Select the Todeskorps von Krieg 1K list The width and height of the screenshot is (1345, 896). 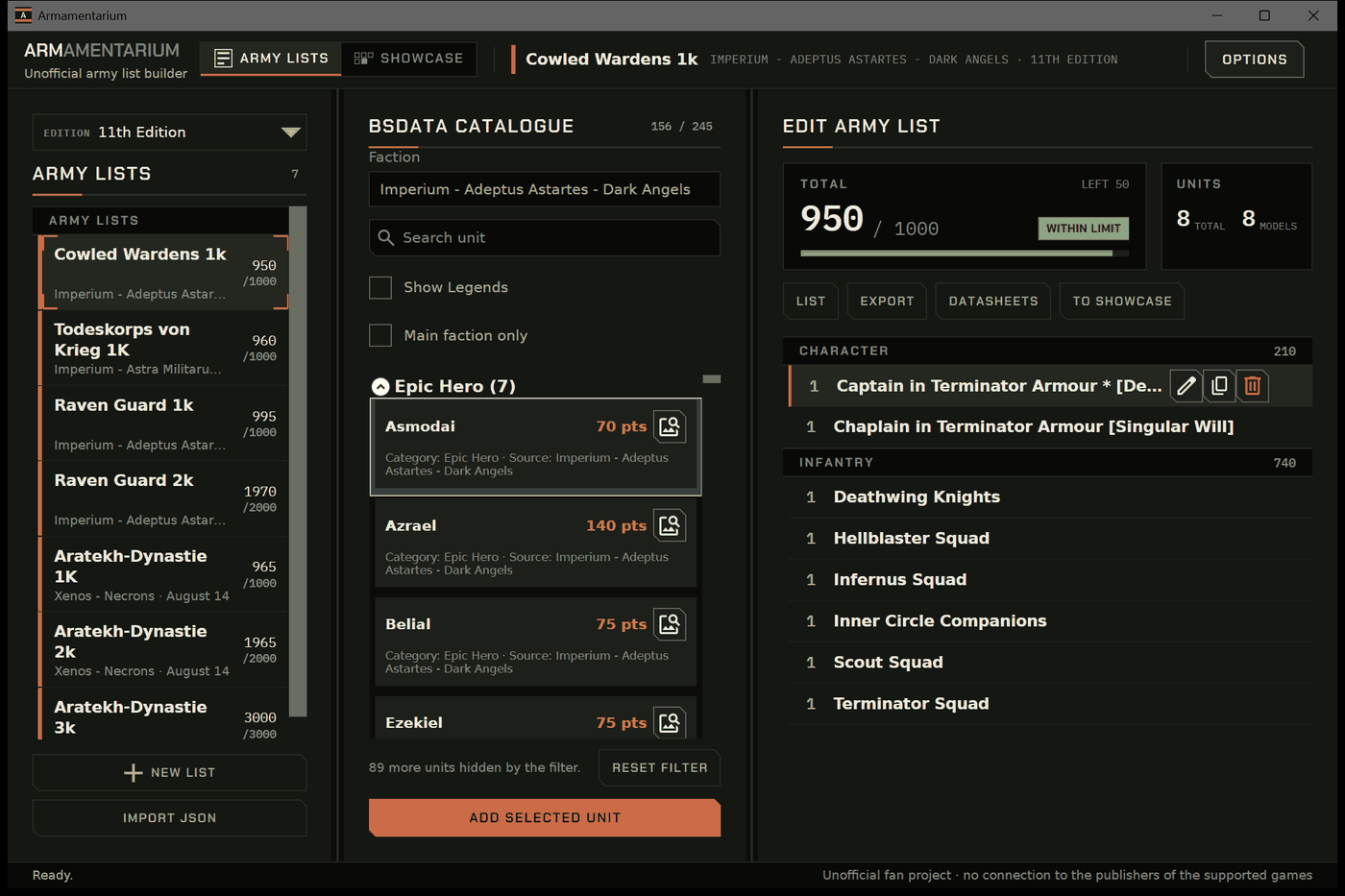point(164,348)
